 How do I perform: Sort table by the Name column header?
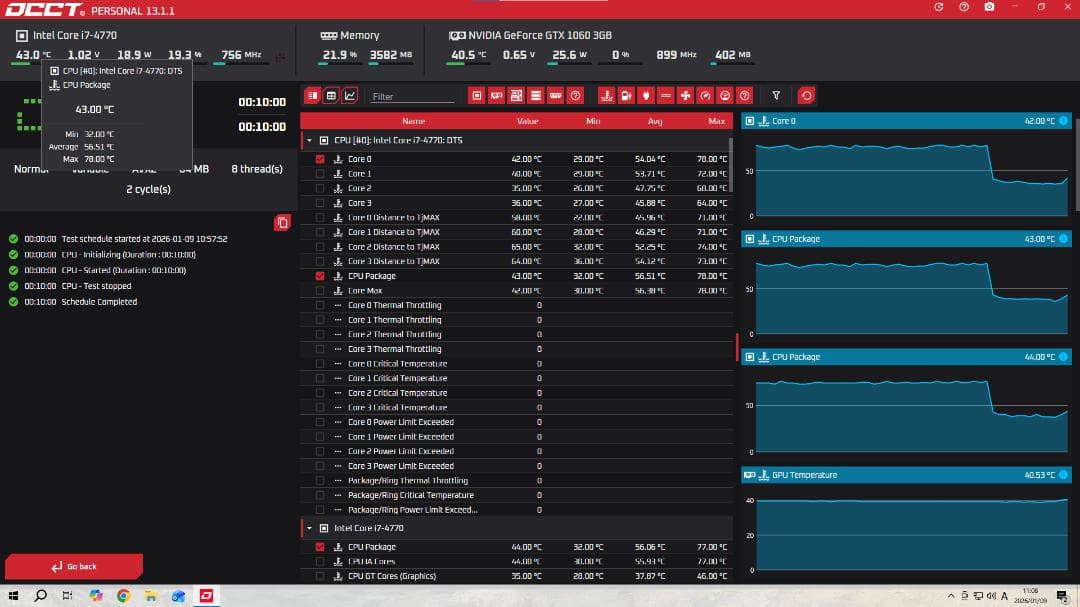tap(413, 121)
